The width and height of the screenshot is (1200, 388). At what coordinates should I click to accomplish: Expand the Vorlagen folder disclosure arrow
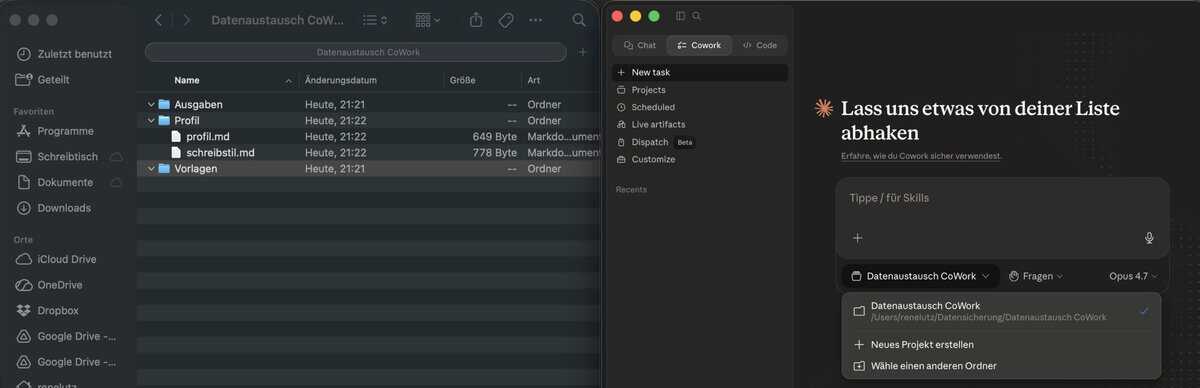click(x=151, y=169)
